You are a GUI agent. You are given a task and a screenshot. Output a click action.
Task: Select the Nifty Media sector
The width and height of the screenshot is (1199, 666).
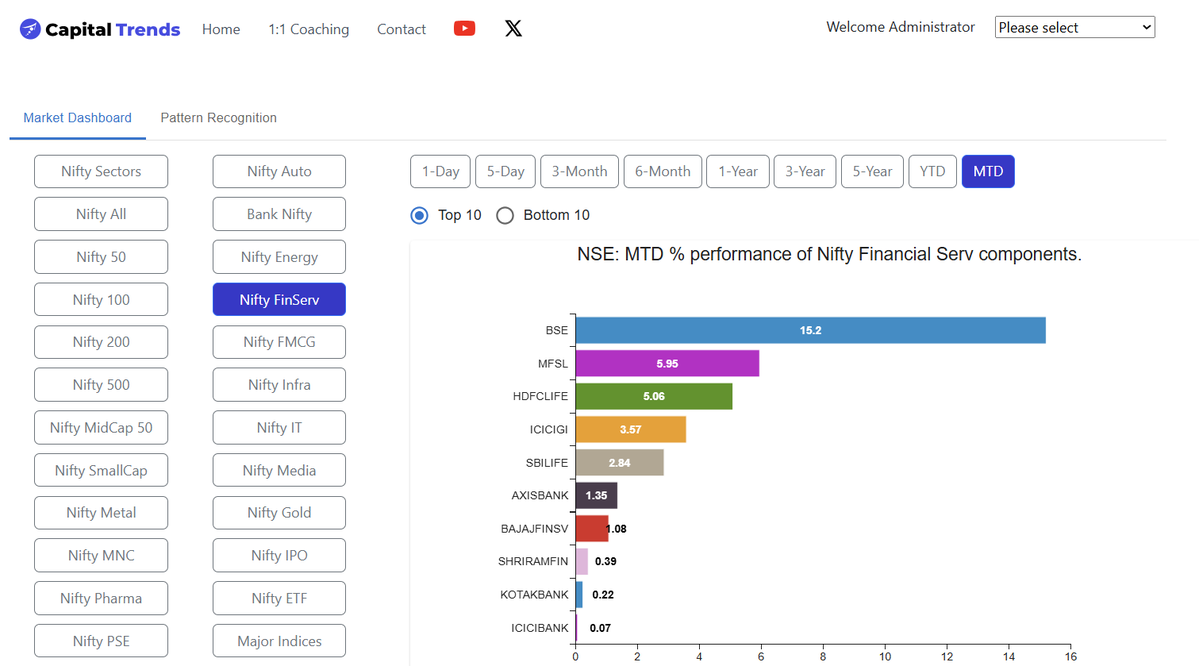coord(279,470)
